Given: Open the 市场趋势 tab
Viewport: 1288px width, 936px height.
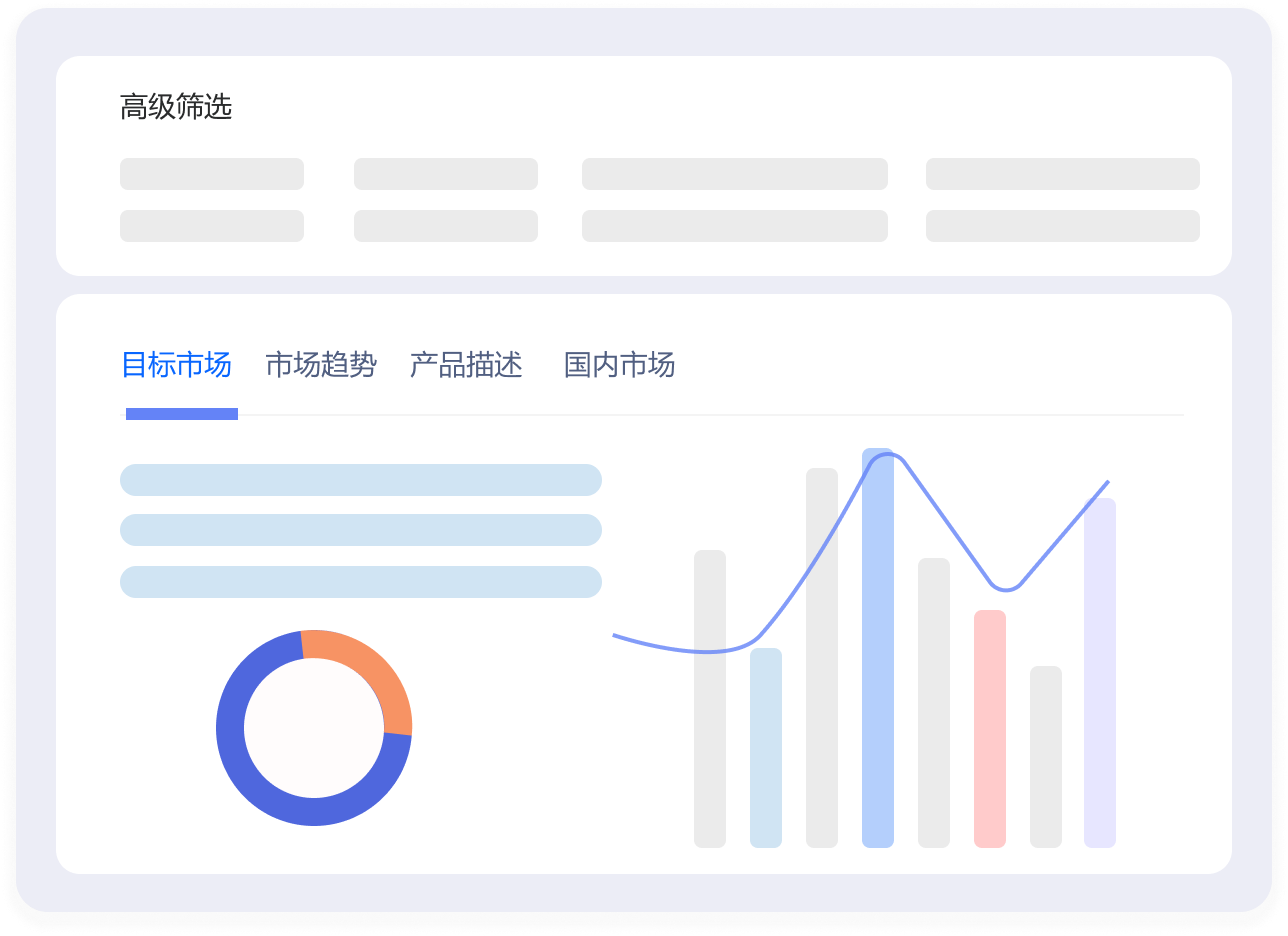Looking at the screenshot, I should (321, 365).
